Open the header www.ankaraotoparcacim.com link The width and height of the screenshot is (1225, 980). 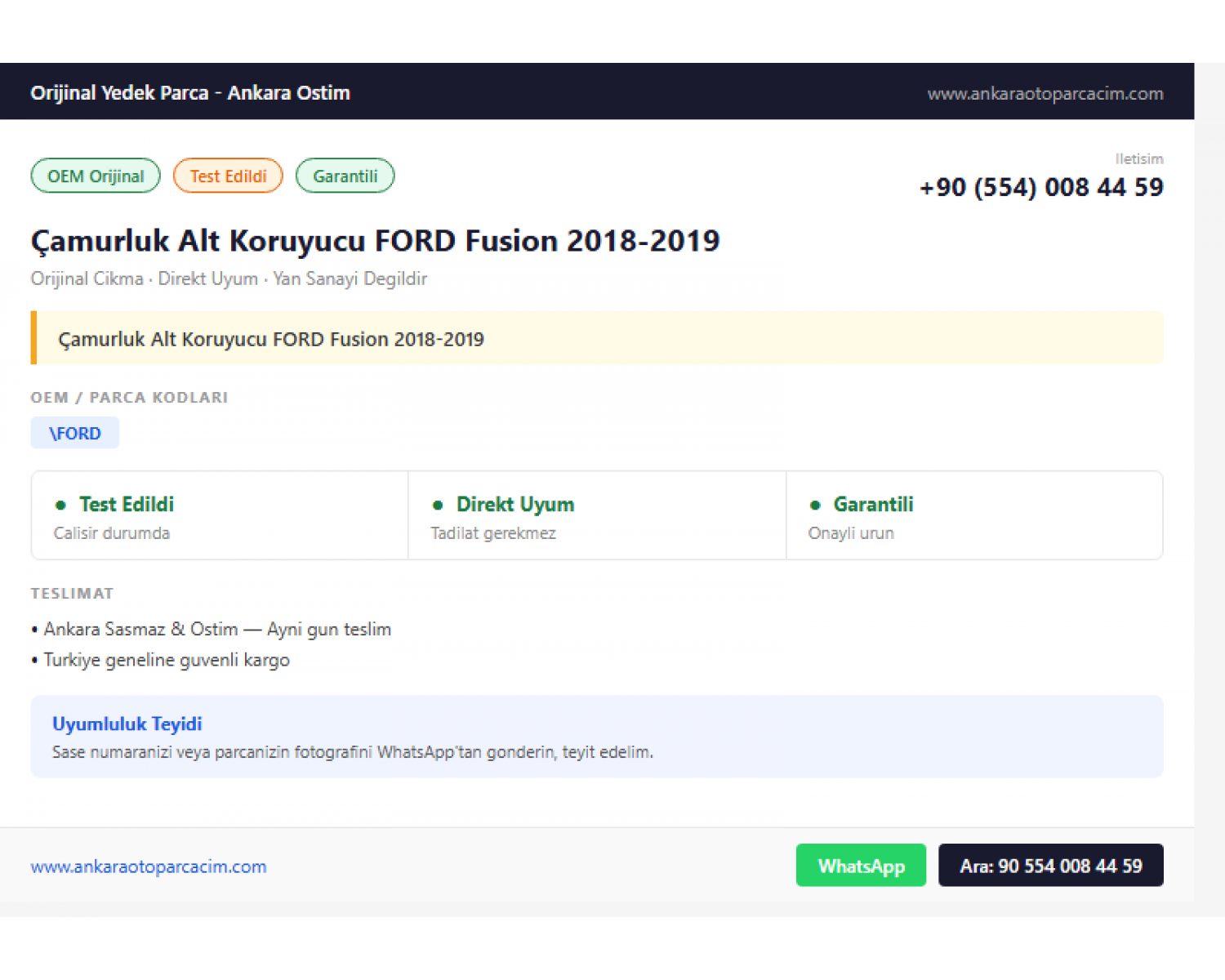coord(1045,93)
